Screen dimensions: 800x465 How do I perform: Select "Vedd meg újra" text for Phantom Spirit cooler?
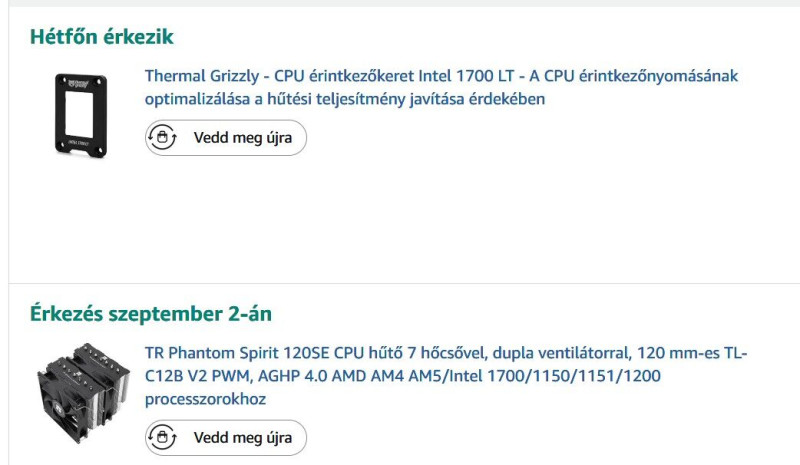[243, 438]
